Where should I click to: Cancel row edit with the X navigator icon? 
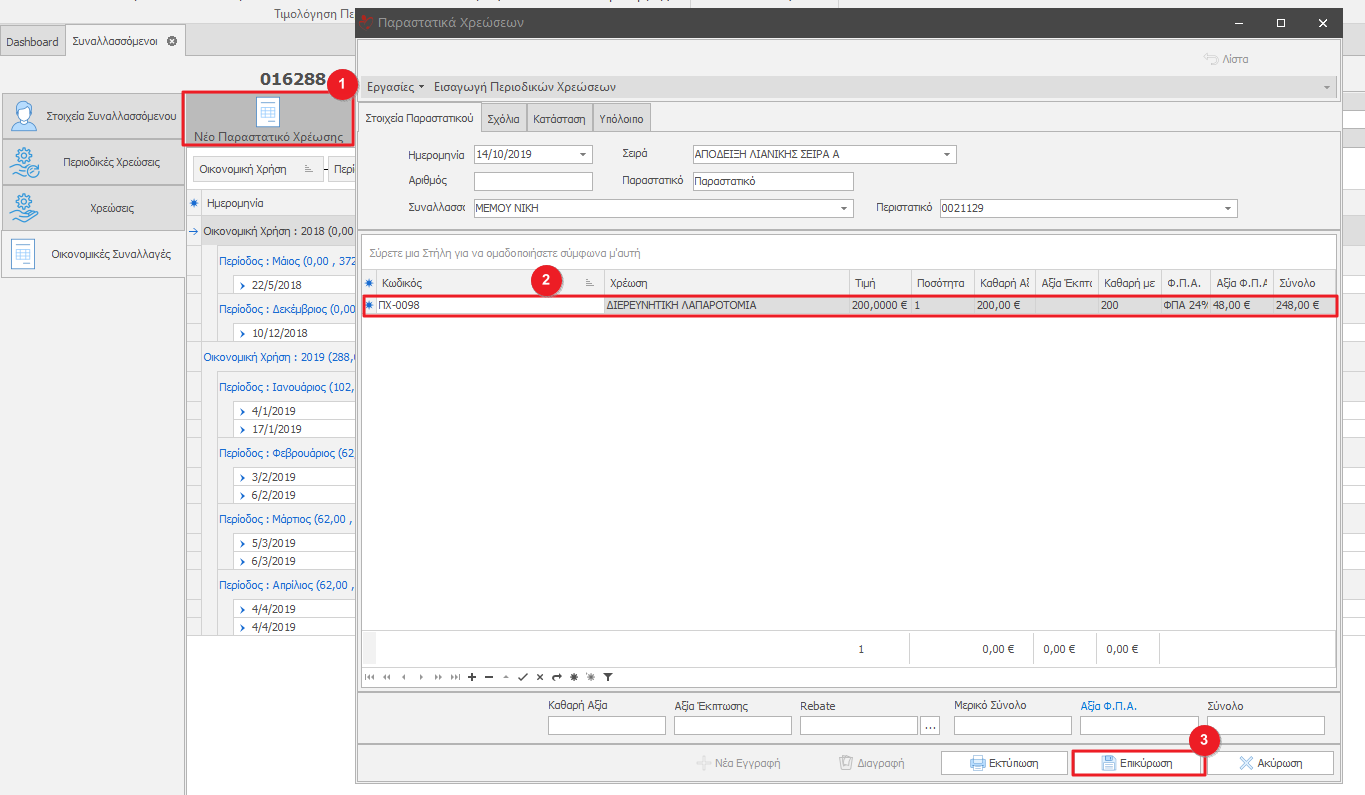point(539,677)
